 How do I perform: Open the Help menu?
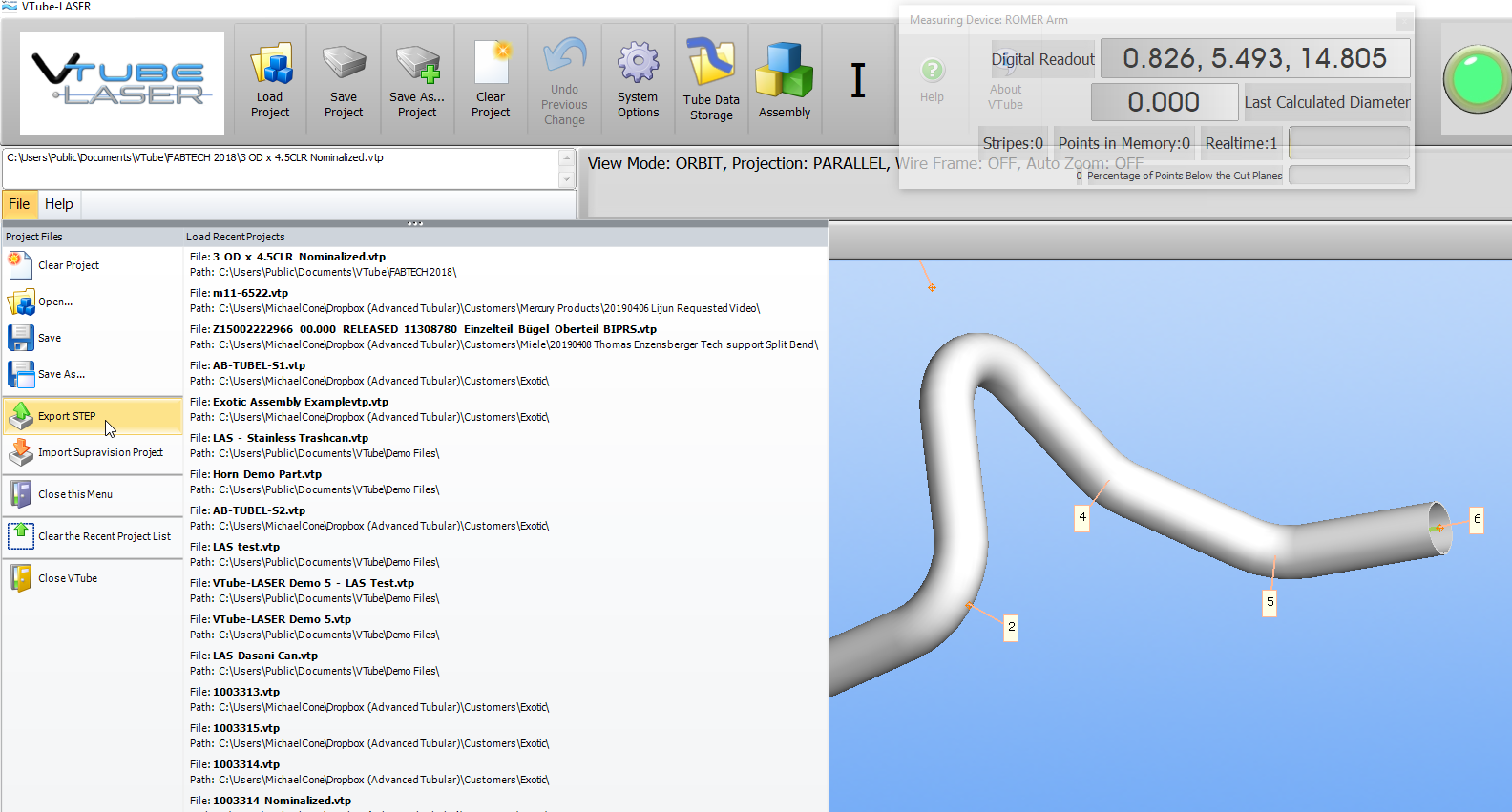click(58, 204)
